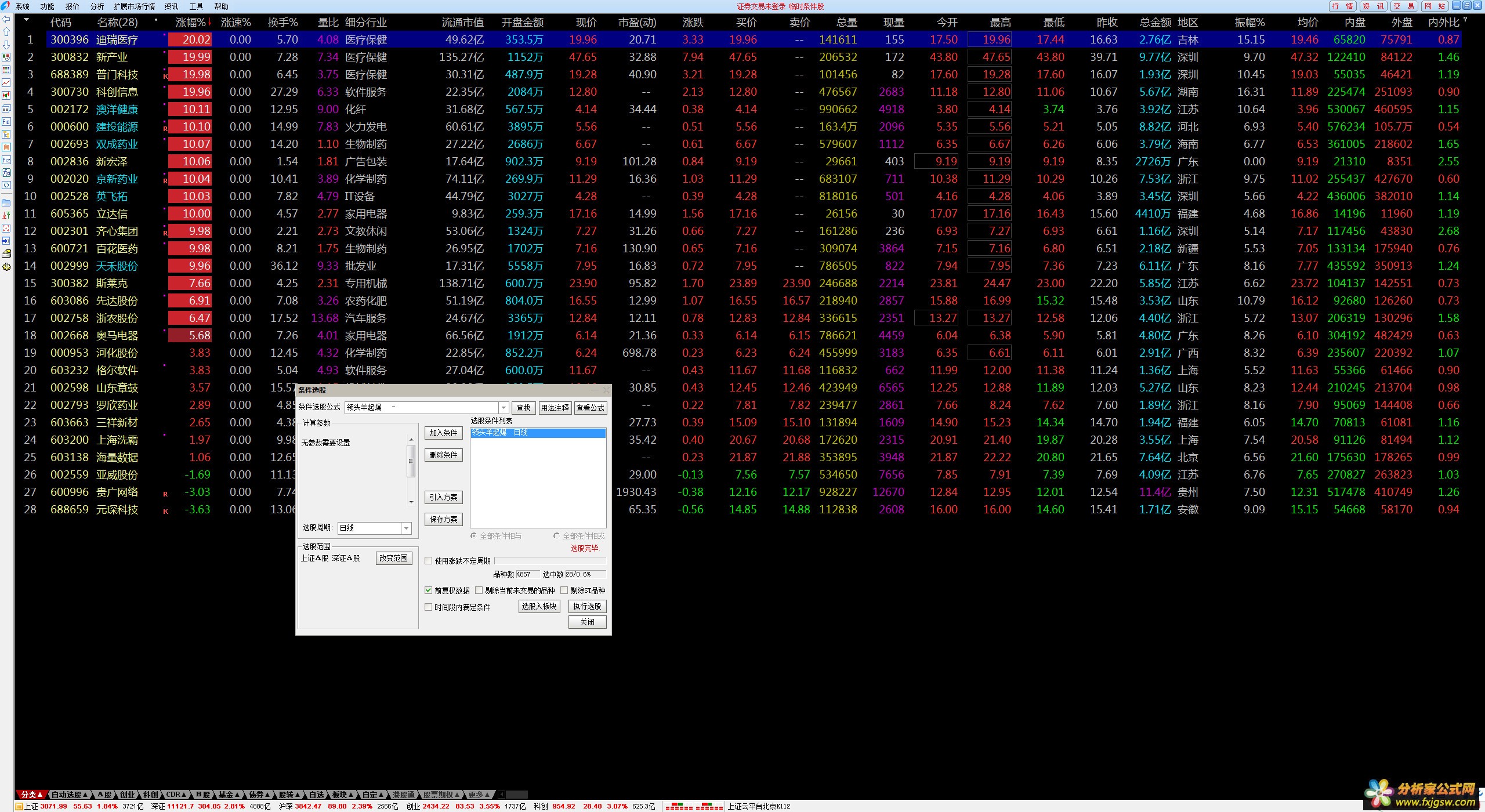1485x812 pixels.
Task: Uncheck 前复权数据 checkbox
Action: [x=429, y=590]
